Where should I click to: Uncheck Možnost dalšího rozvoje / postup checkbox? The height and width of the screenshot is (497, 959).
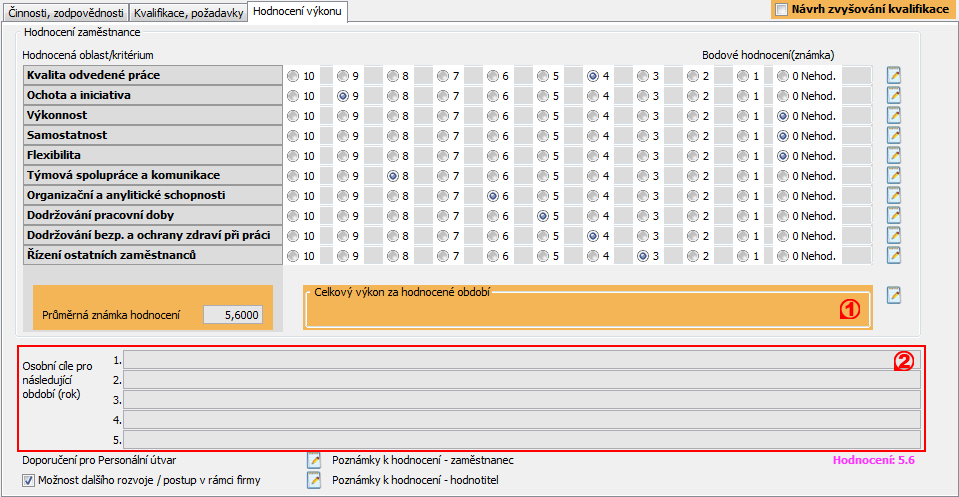28,480
